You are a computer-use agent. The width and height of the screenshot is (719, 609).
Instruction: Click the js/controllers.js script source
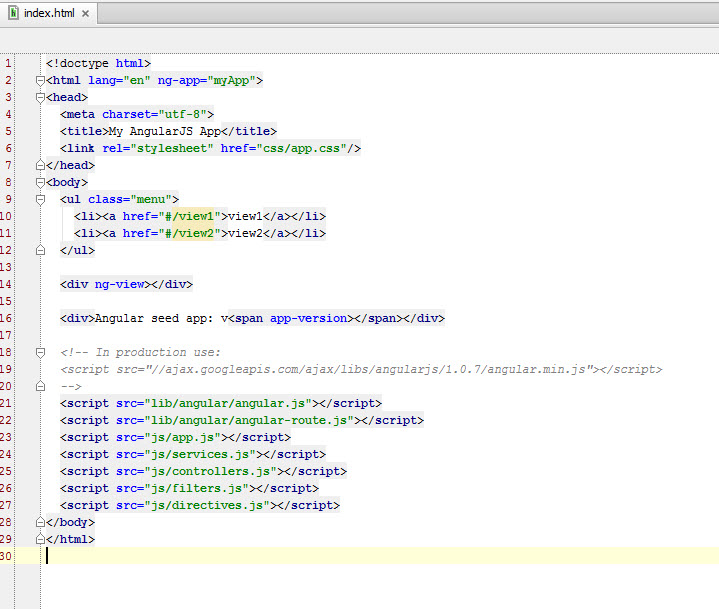coord(210,471)
